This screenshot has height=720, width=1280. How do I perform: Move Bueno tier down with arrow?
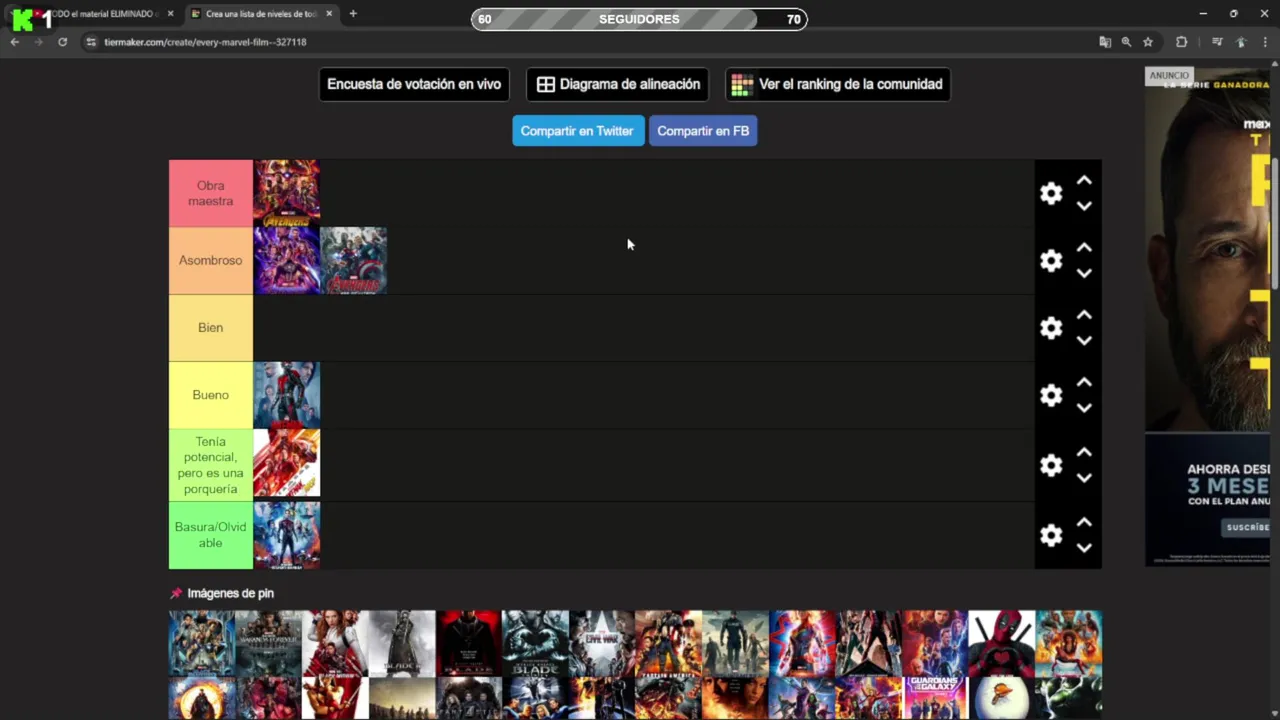coord(1084,408)
